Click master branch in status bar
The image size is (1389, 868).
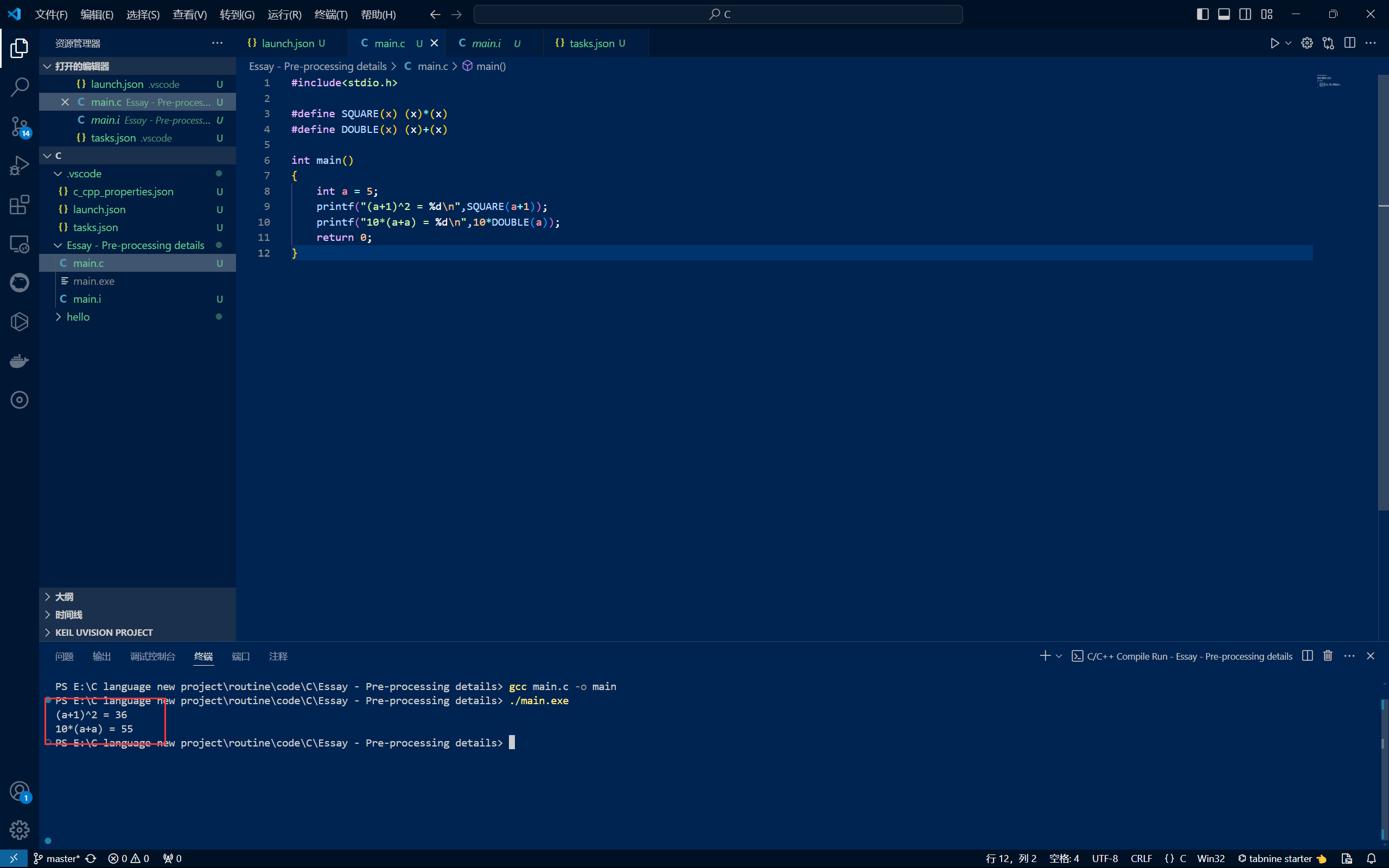(x=57, y=858)
